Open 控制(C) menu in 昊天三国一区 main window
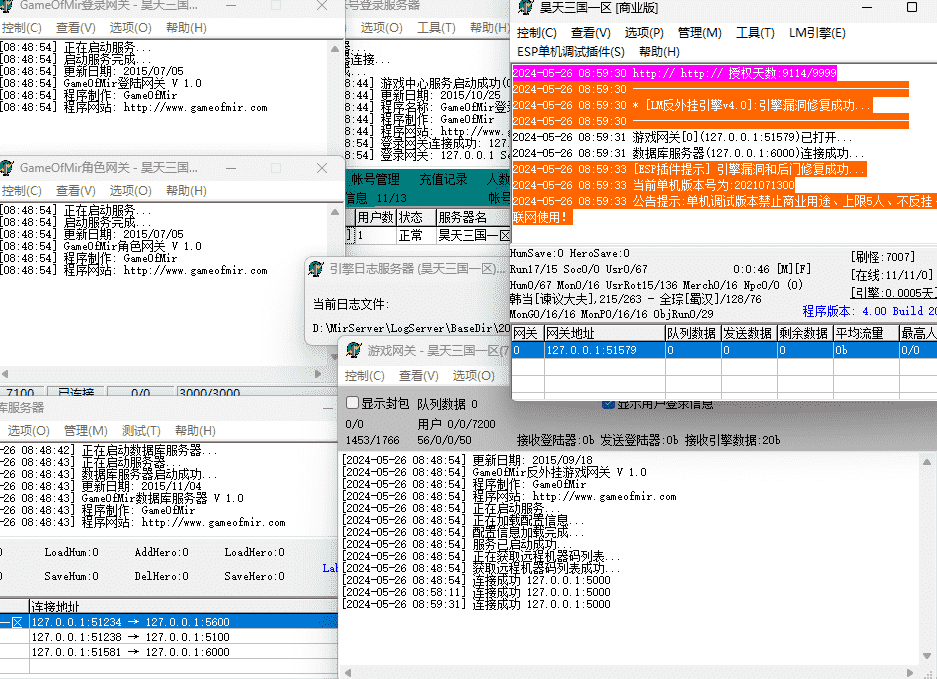Image resolution: width=937 pixels, height=679 pixels. [537, 33]
